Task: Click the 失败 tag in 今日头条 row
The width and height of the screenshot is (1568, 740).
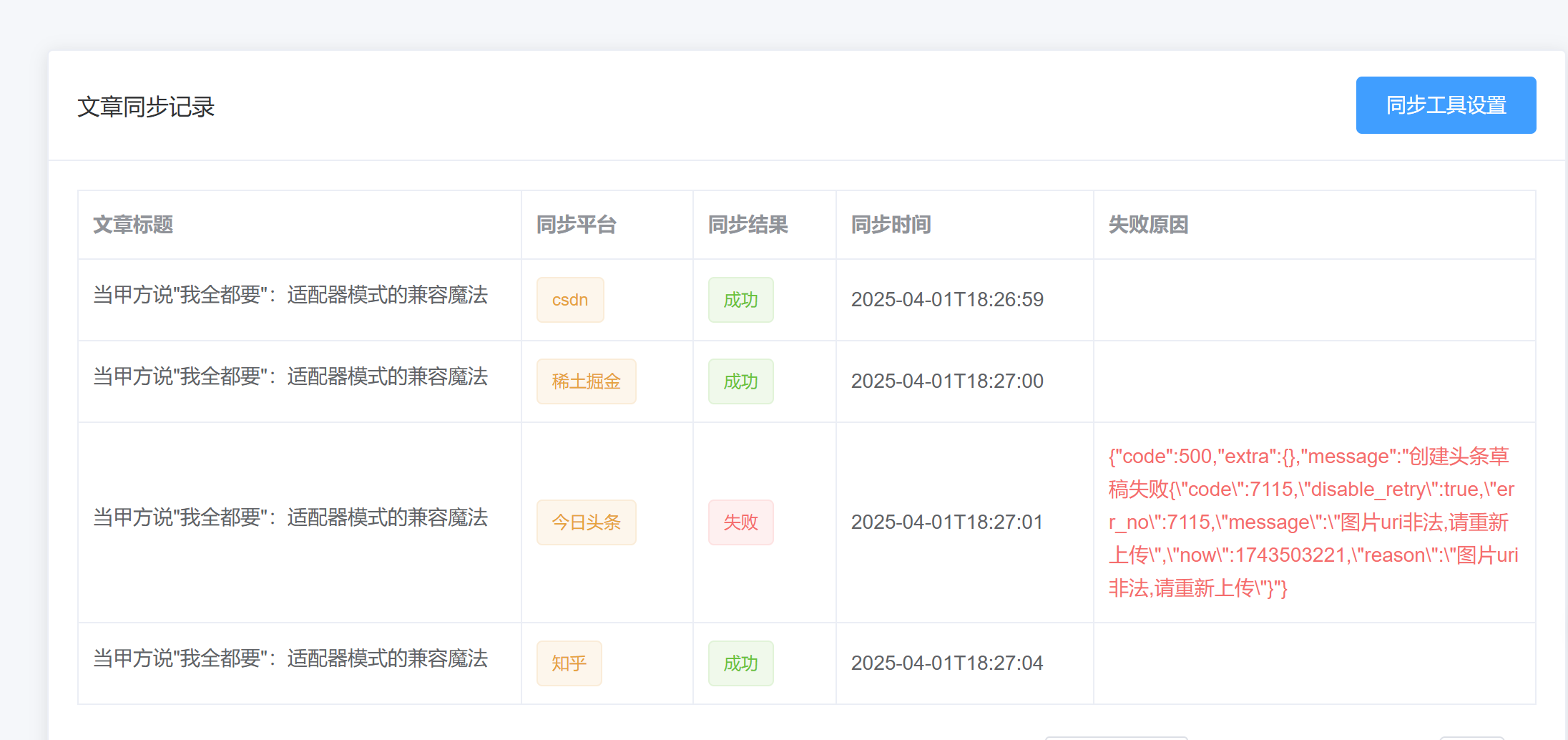Action: click(x=741, y=522)
